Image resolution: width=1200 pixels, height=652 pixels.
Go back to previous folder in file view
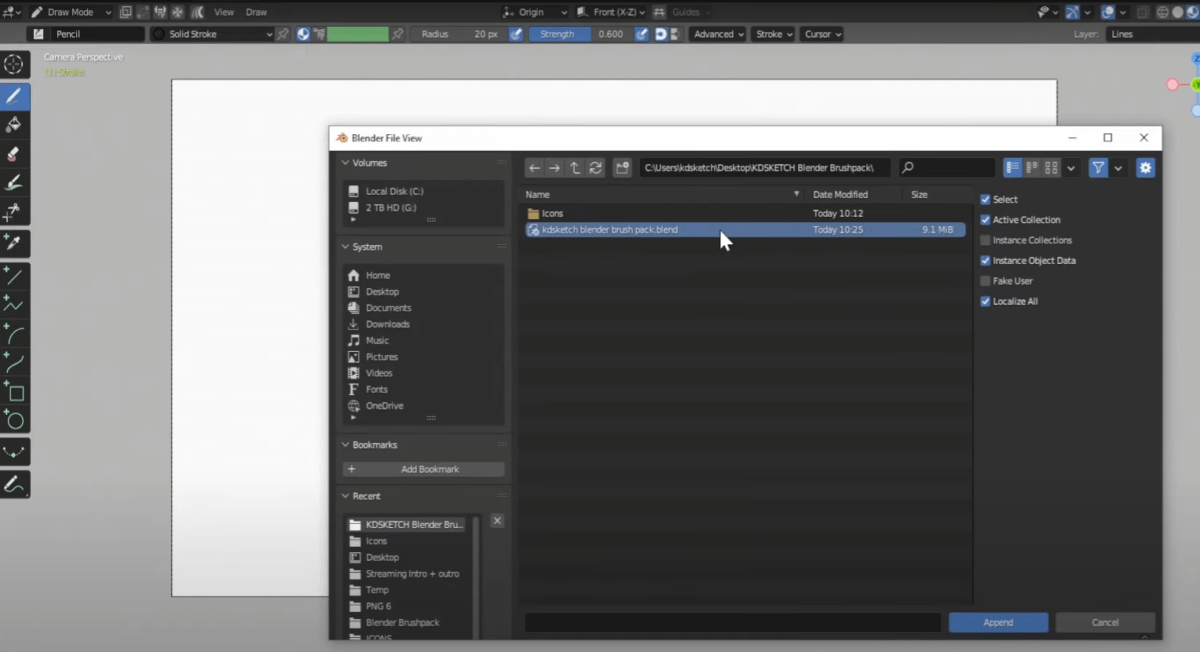tap(534, 168)
